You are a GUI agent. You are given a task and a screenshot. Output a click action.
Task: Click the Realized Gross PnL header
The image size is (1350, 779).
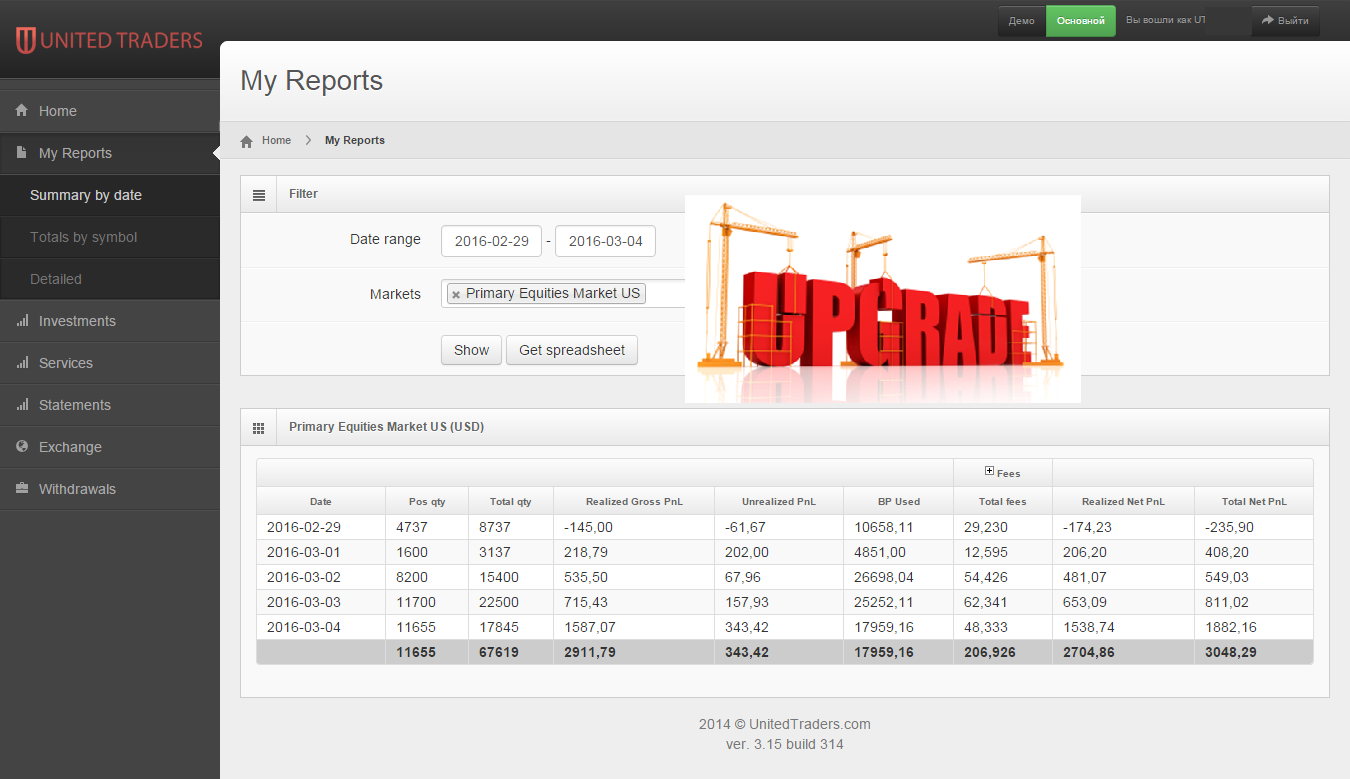tap(634, 501)
